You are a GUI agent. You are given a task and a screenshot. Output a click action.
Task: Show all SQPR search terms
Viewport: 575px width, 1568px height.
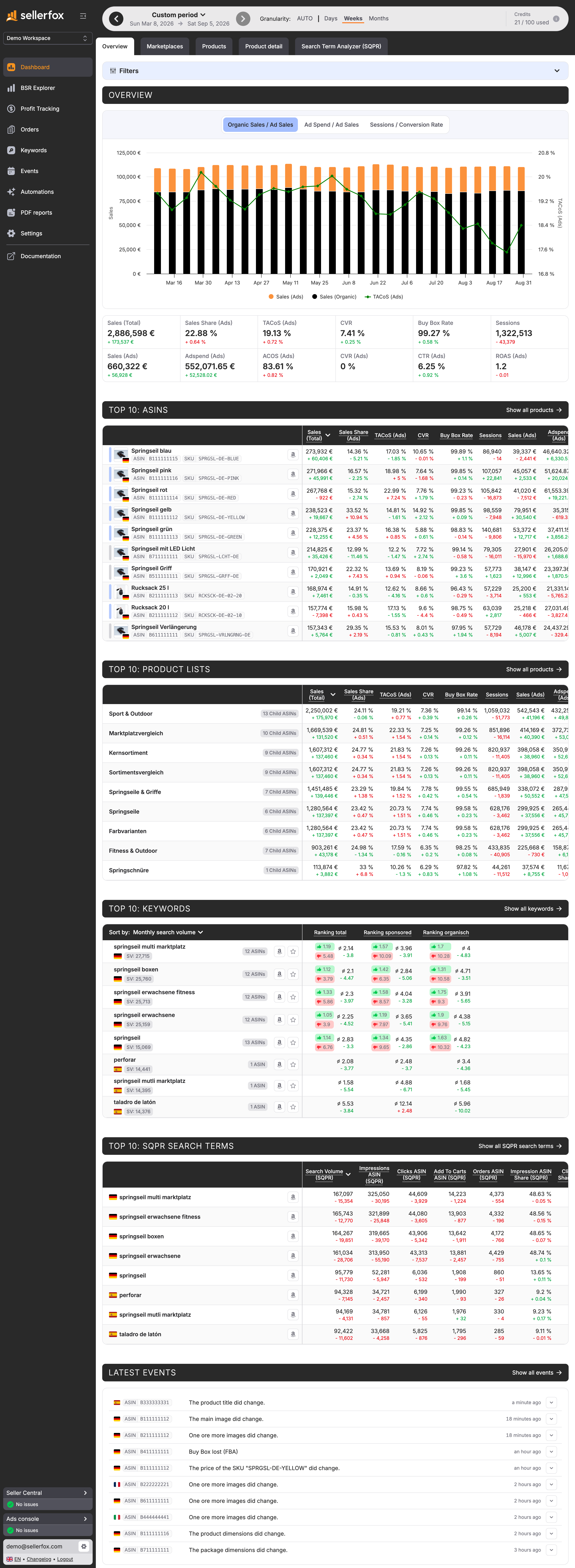[x=520, y=1146]
